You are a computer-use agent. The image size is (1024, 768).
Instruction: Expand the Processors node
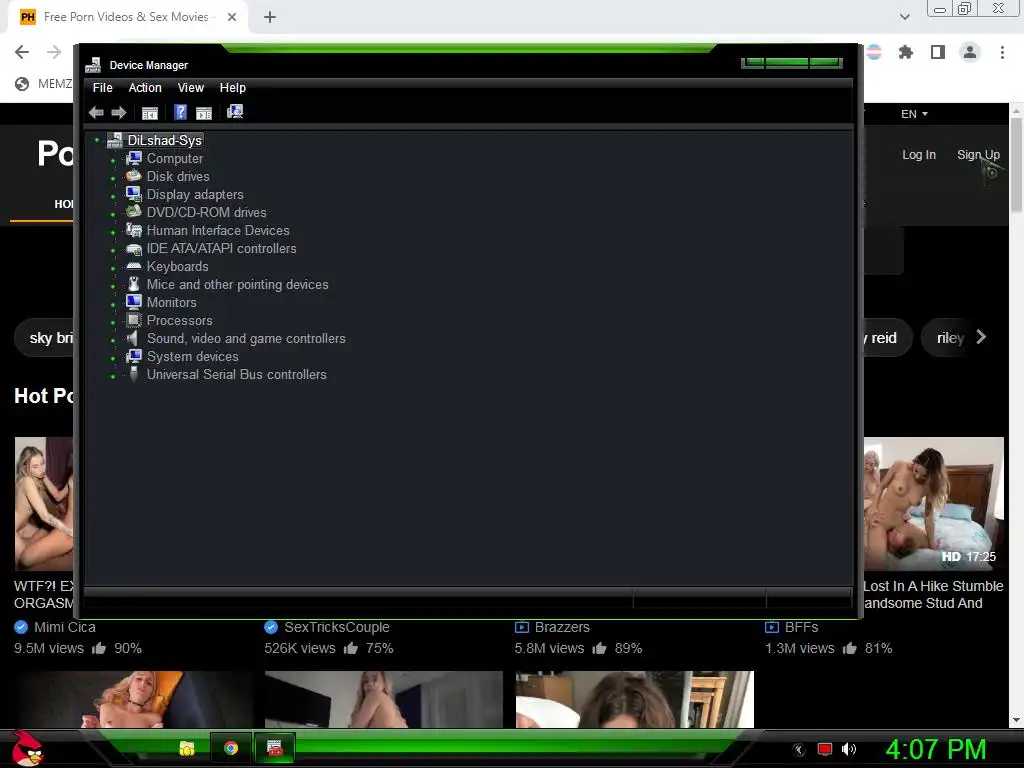tap(113, 322)
